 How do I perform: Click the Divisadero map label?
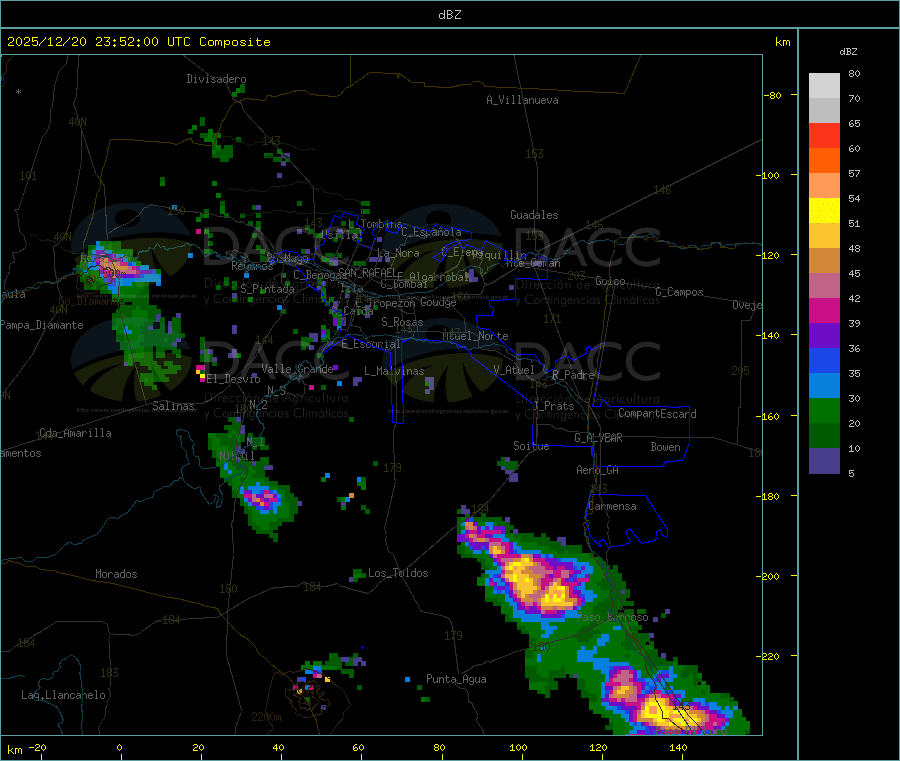216,79
